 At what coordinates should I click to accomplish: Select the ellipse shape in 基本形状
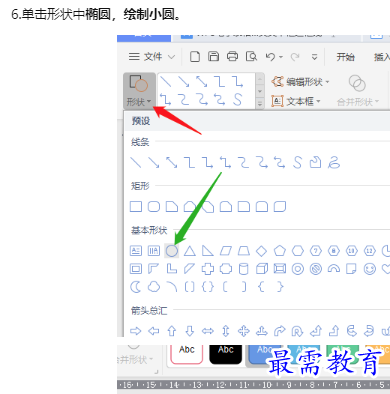pyautogui.click(x=172, y=251)
